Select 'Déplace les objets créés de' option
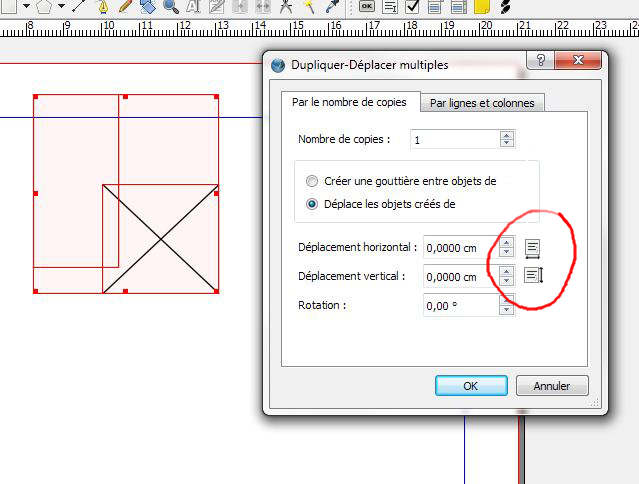 pos(313,204)
